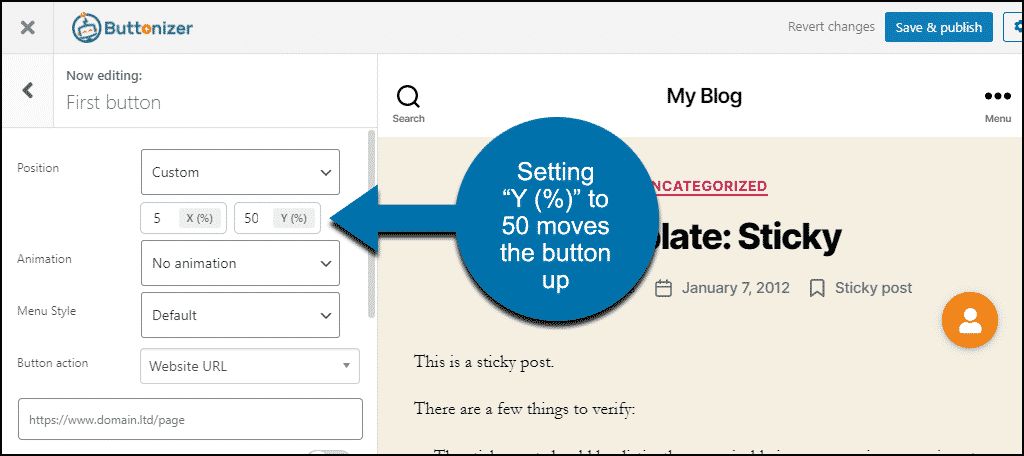Open the Menu Style dropdown showing Default
This screenshot has height=456, width=1024.
coord(240,315)
